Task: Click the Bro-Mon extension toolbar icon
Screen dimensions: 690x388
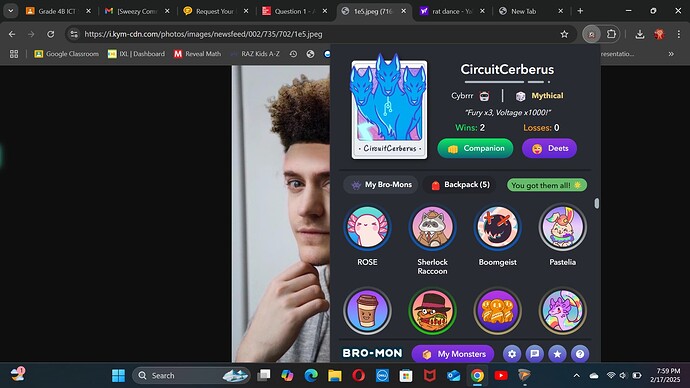Action: click(x=591, y=34)
